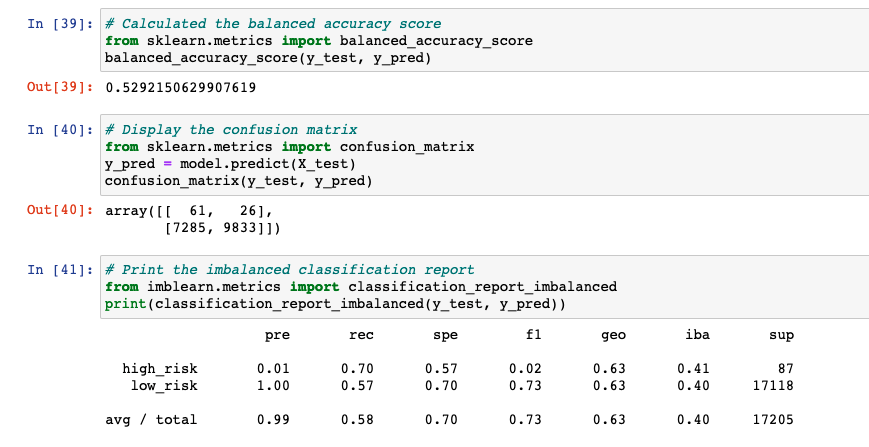The width and height of the screenshot is (869, 447).
Task: Click the 'high_risk' row label
Action: [160, 369]
